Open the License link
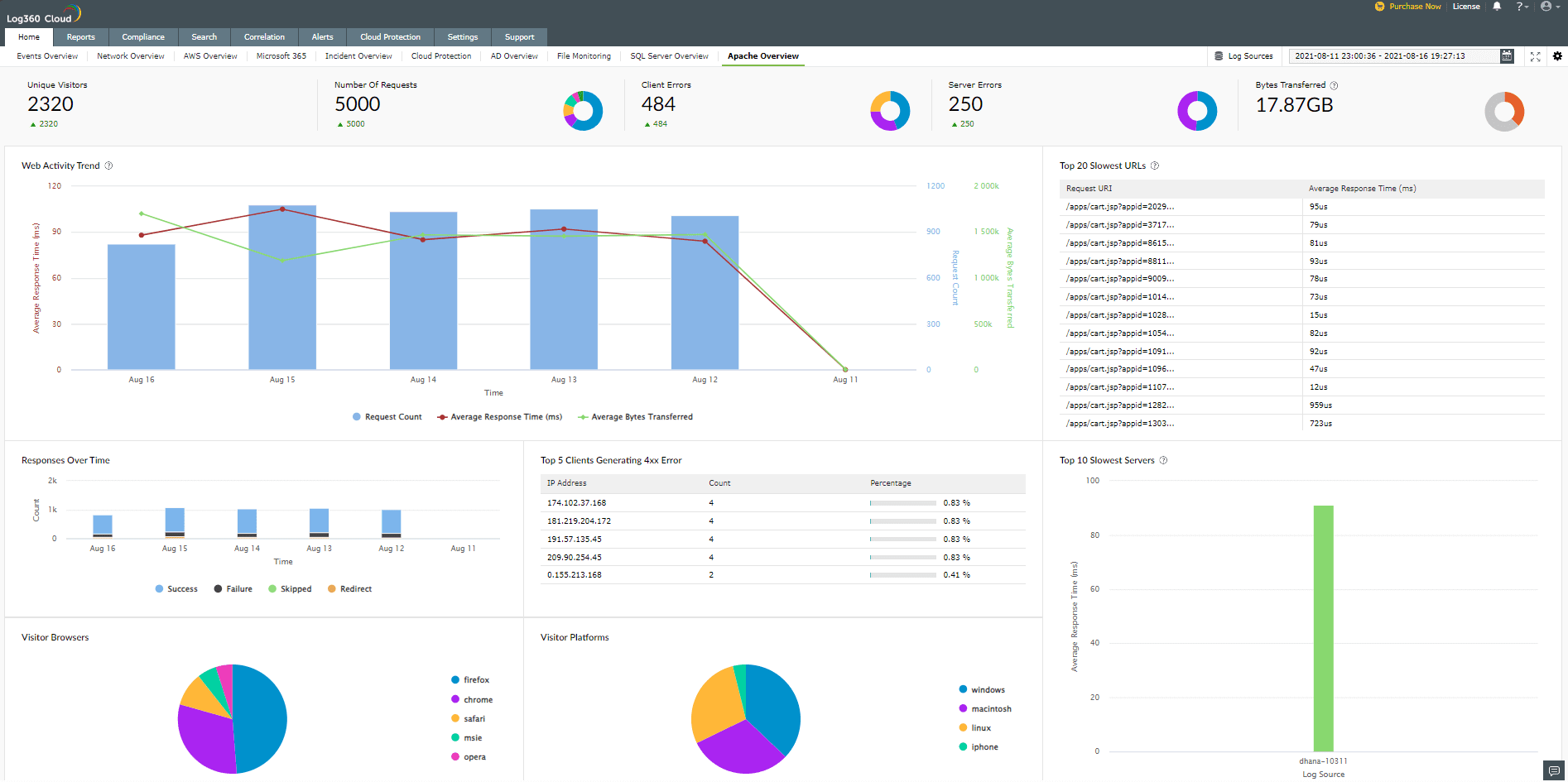Viewport: 1568px width, 782px height. point(1466,7)
